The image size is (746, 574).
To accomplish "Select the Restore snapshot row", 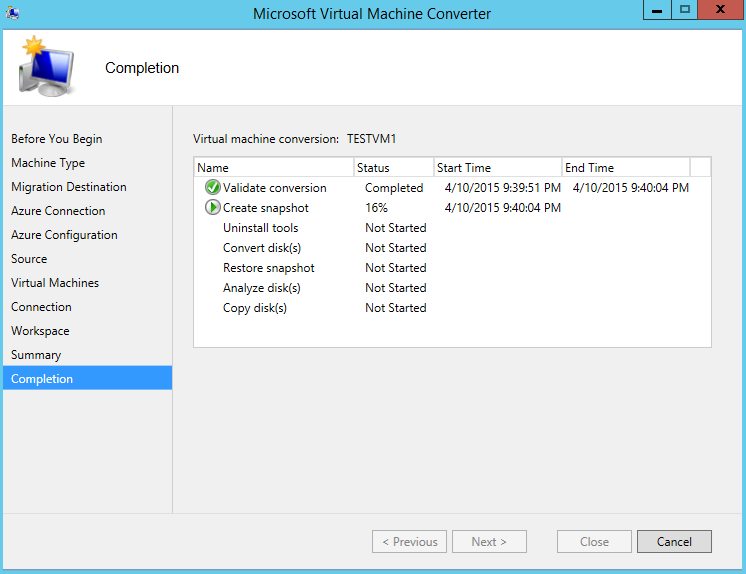I will coord(452,267).
